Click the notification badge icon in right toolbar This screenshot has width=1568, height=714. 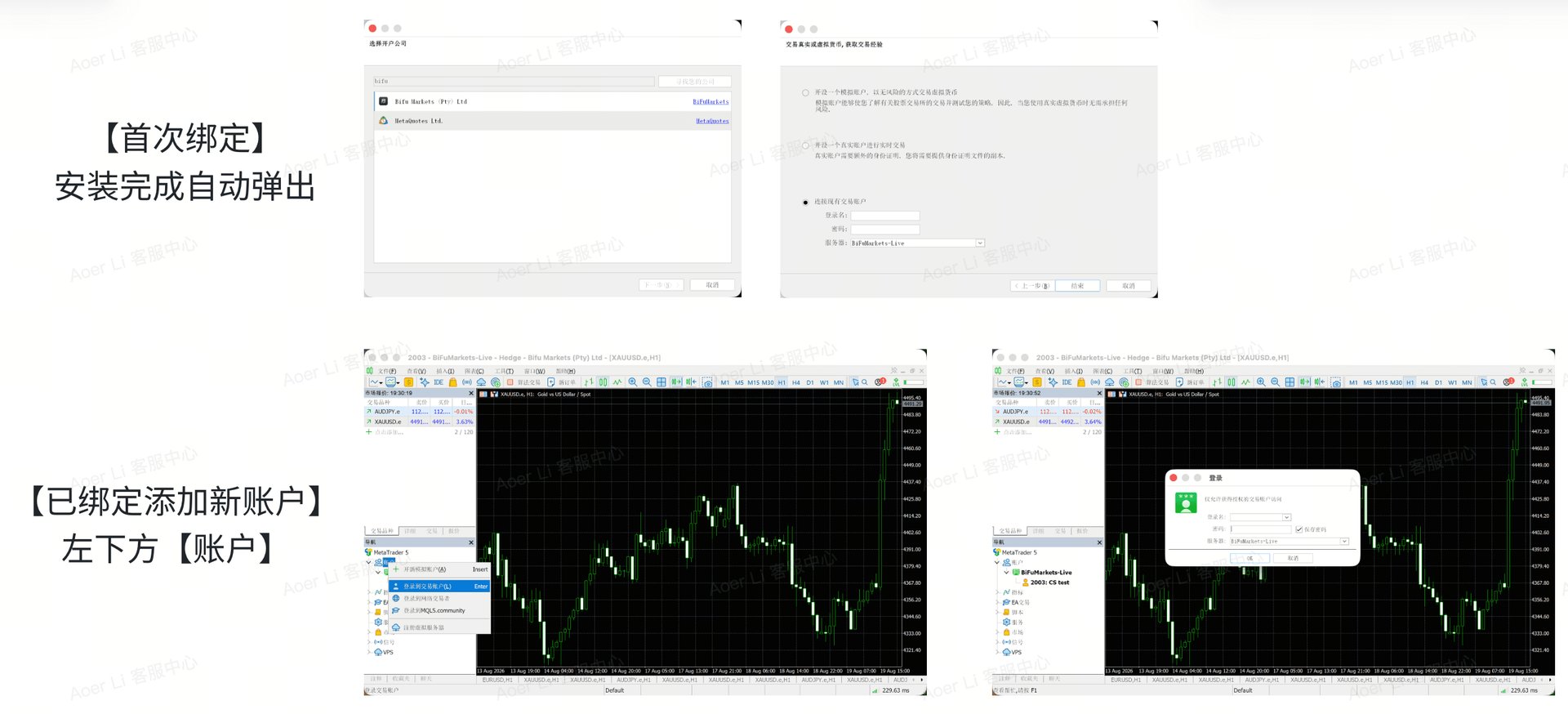(1508, 382)
